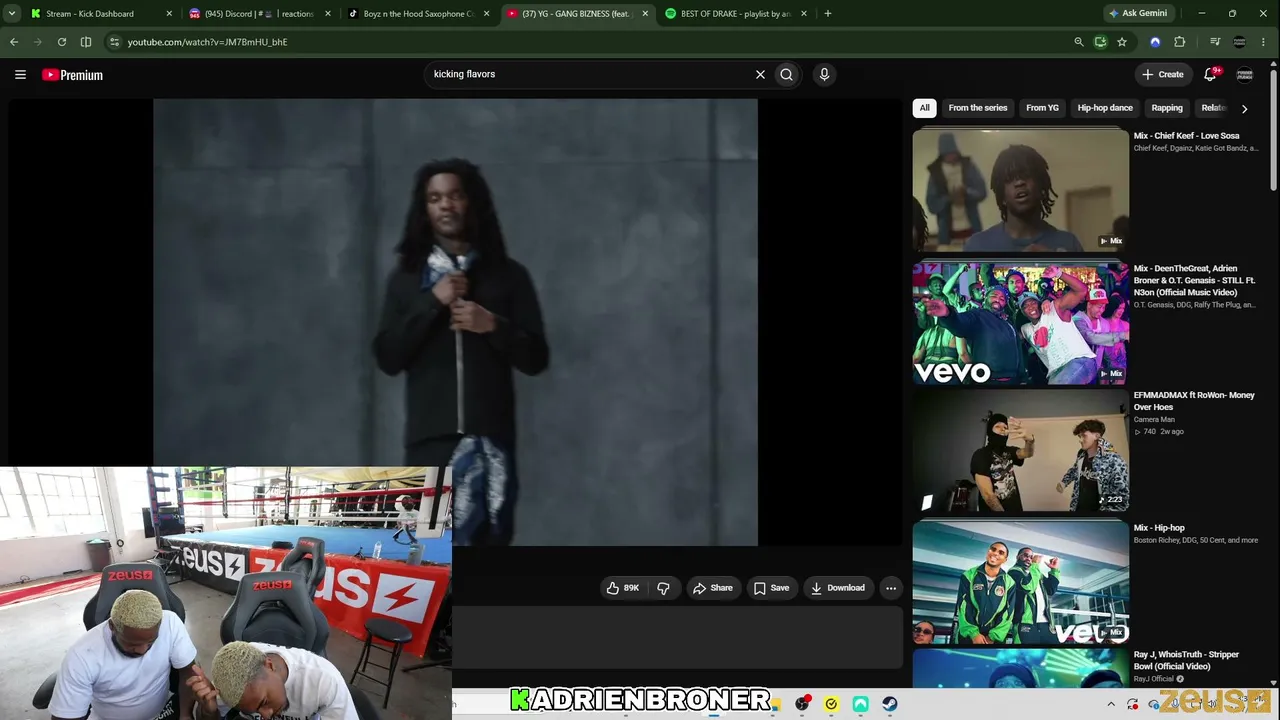Close the YG - GANG BIZNESS tab
The width and height of the screenshot is (1280, 720).
point(645,14)
